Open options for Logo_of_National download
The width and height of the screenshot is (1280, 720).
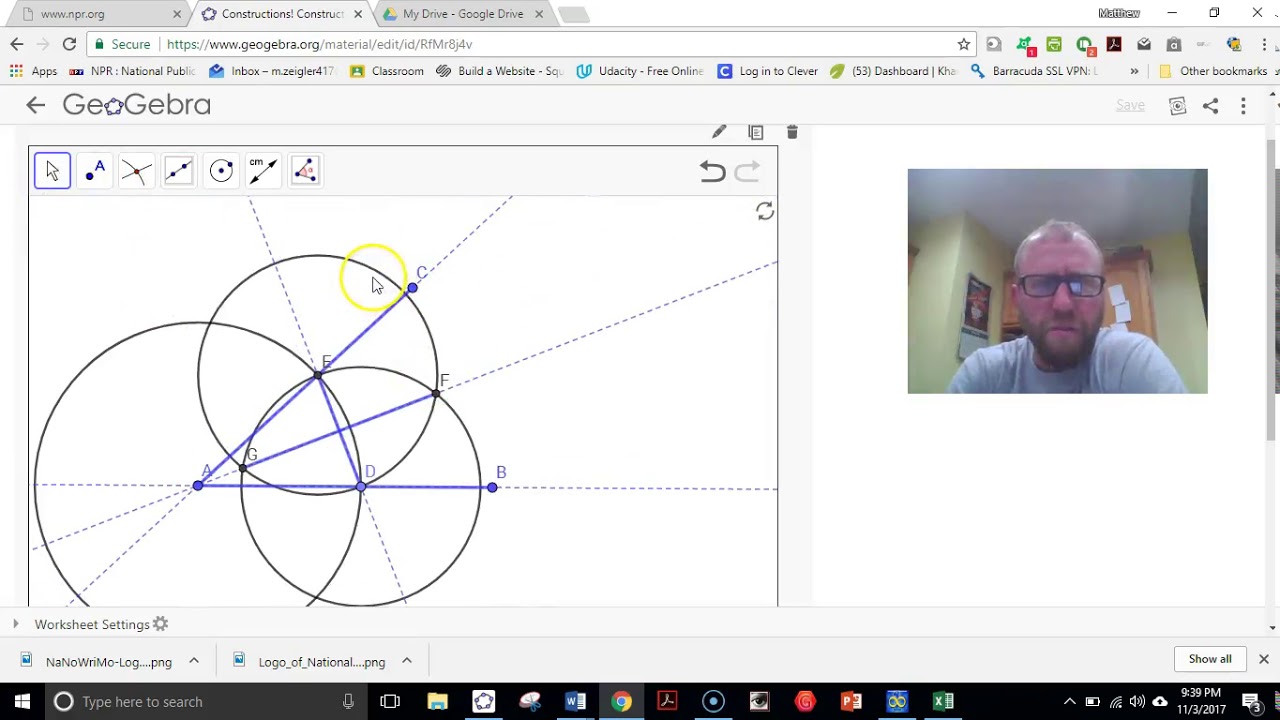click(407, 661)
